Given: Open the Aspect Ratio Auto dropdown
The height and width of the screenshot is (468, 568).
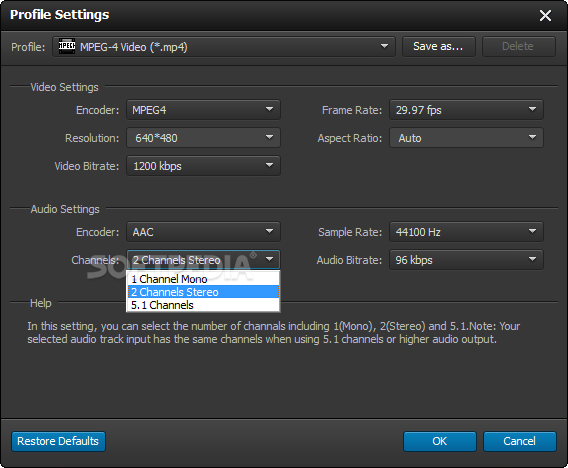Looking at the screenshot, I should pos(466,138).
